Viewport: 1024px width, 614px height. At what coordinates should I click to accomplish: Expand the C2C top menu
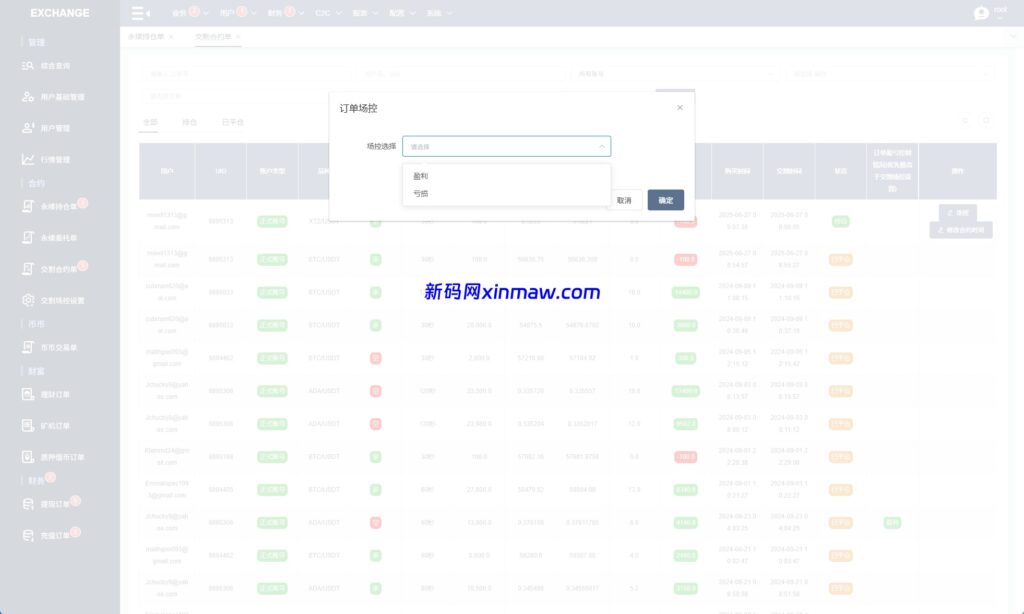[x=327, y=14]
